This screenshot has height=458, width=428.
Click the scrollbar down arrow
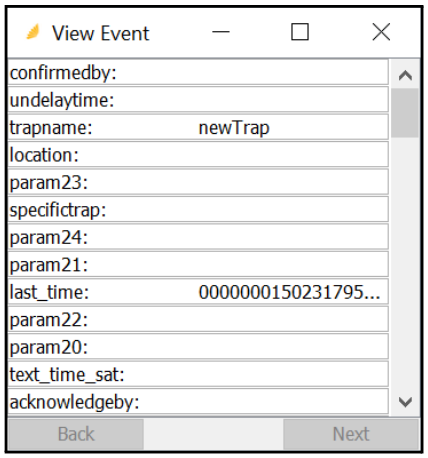(405, 402)
